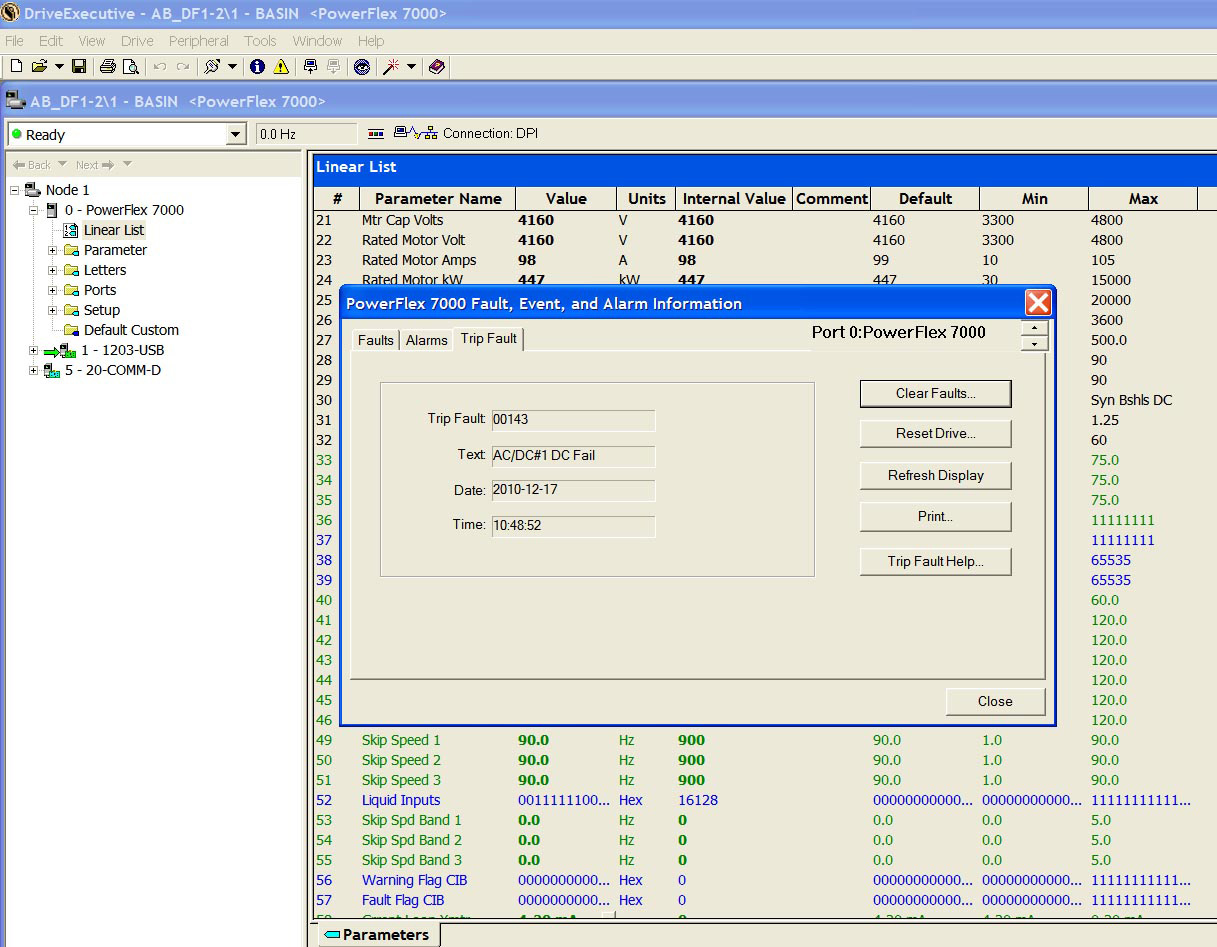Click the Node 1 computer icon in tree

coord(32,190)
